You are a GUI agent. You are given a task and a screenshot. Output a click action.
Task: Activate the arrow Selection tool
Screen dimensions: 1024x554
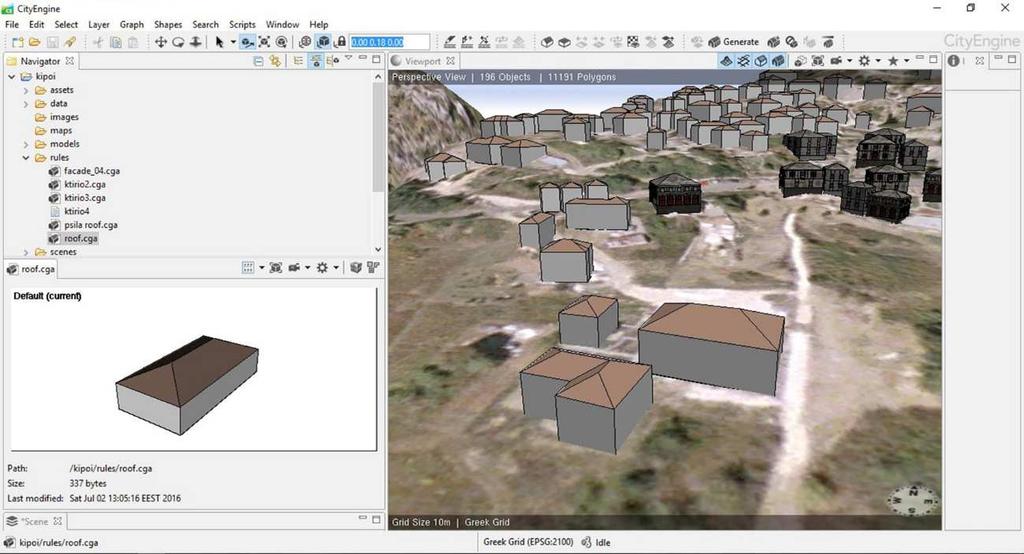click(x=219, y=42)
